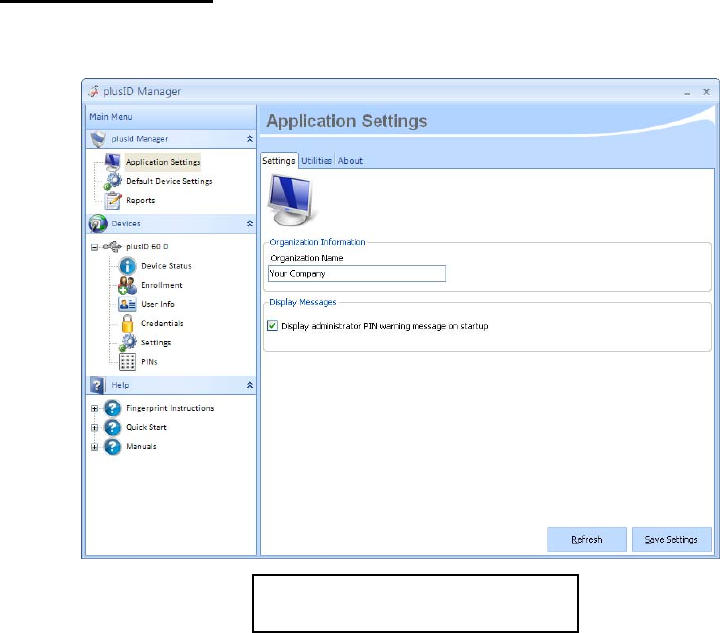Click the plusID 60 D USB device icon

click(112, 247)
